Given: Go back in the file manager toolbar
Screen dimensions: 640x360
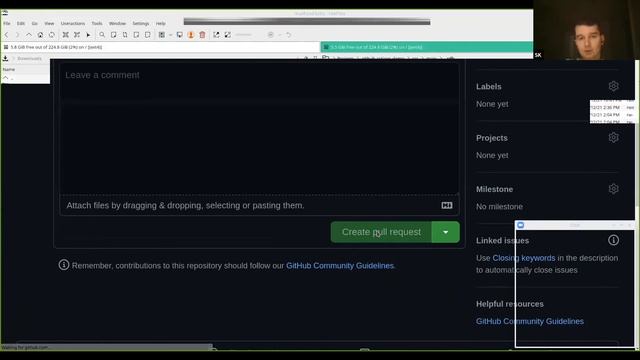Looking at the screenshot, I should 7,35.
